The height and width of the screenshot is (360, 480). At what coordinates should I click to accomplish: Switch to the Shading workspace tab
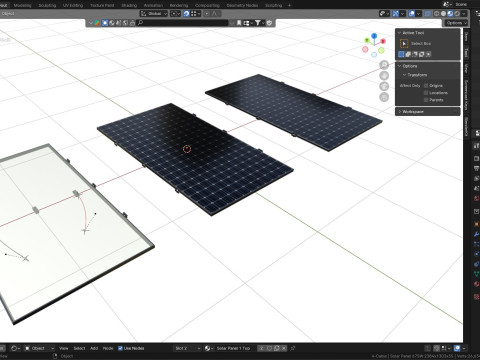(x=129, y=5)
